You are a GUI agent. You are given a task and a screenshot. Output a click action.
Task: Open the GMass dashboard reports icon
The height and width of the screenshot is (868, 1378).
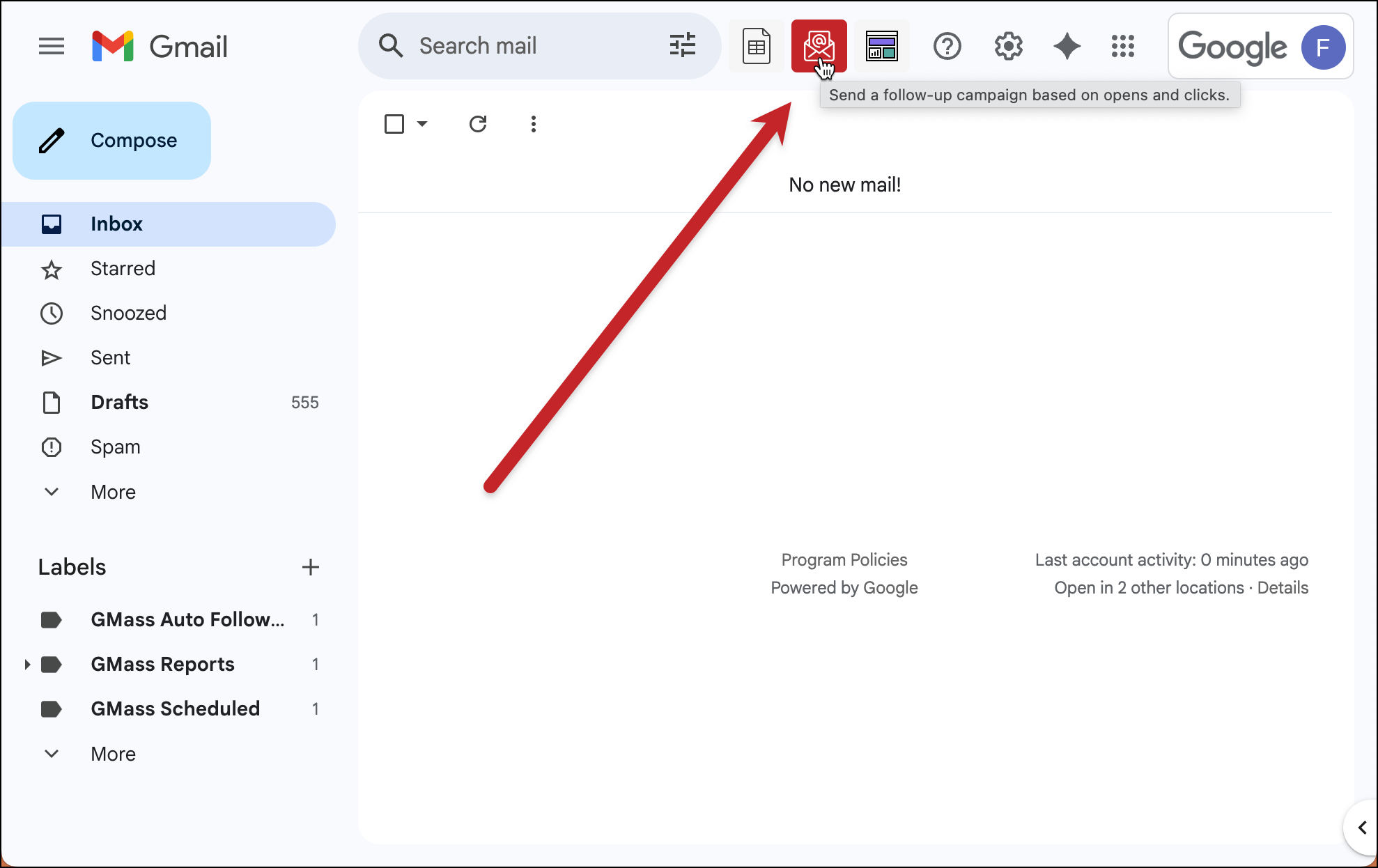click(x=881, y=46)
